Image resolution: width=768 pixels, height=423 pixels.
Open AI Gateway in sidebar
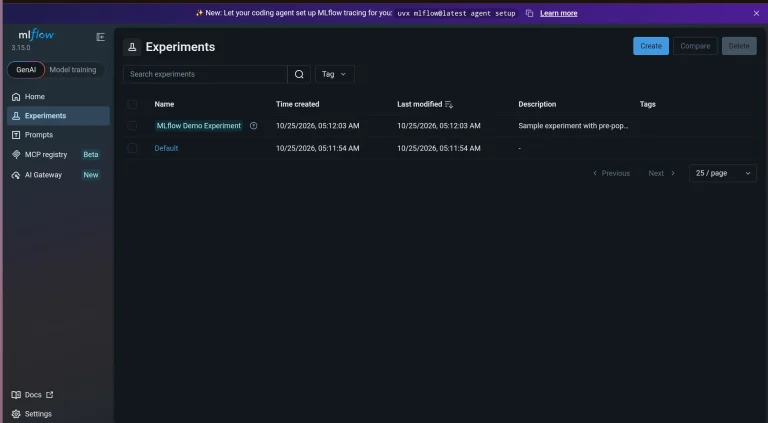click(x=58, y=175)
